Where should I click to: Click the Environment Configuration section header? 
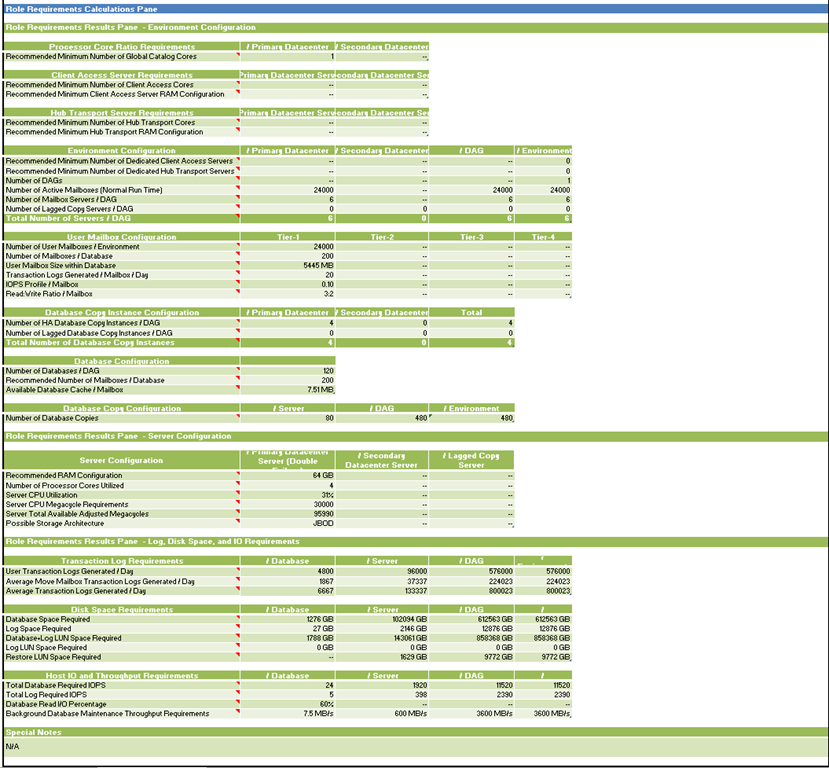[120, 151]
